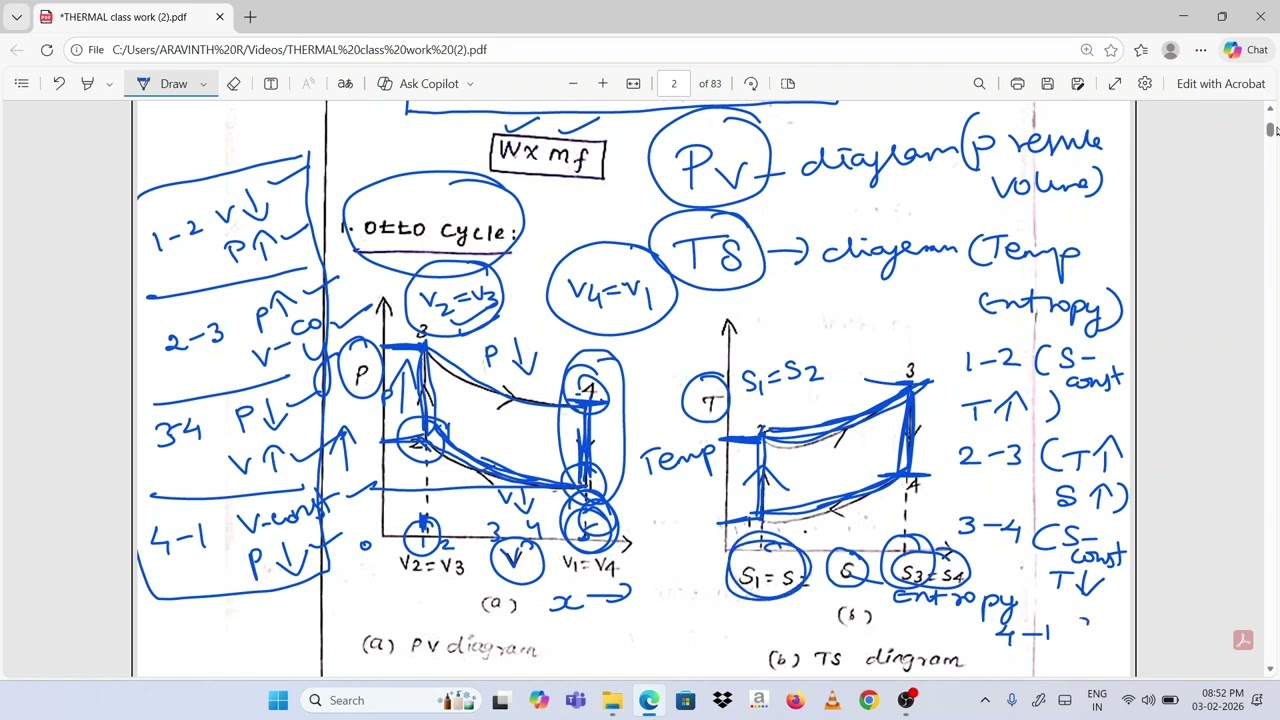Viewport: 1280px width, 720px height.
Task: Open Google Chrome from the taskbar
Action: 869,700
